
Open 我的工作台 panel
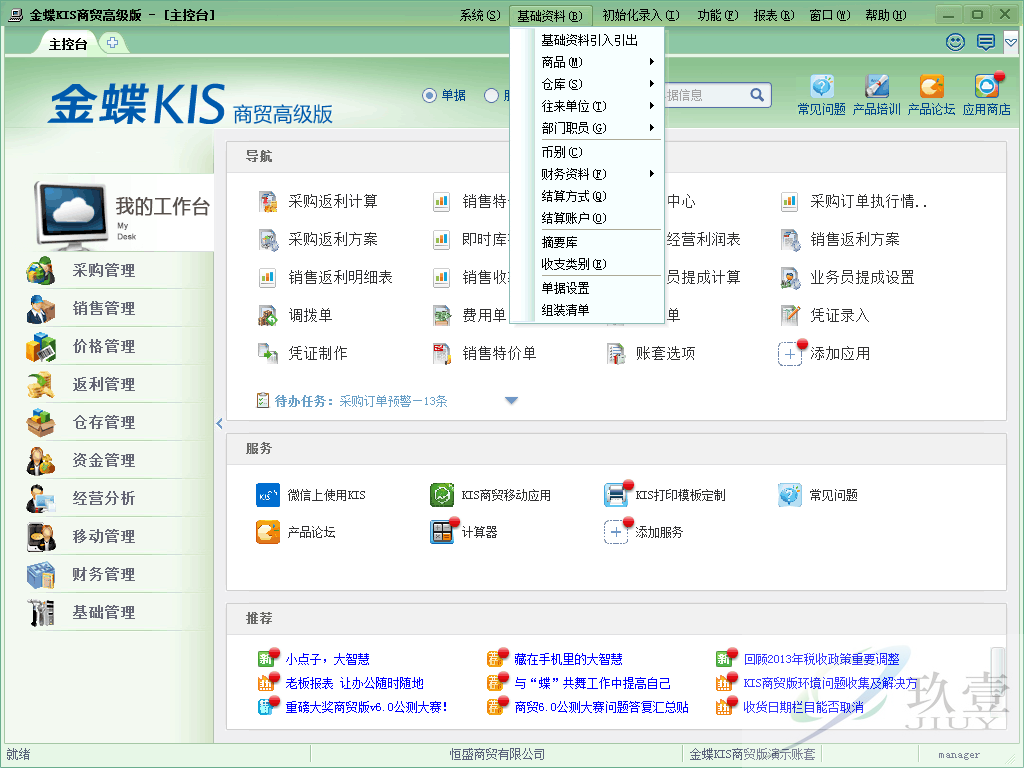(x=123, y=214)
